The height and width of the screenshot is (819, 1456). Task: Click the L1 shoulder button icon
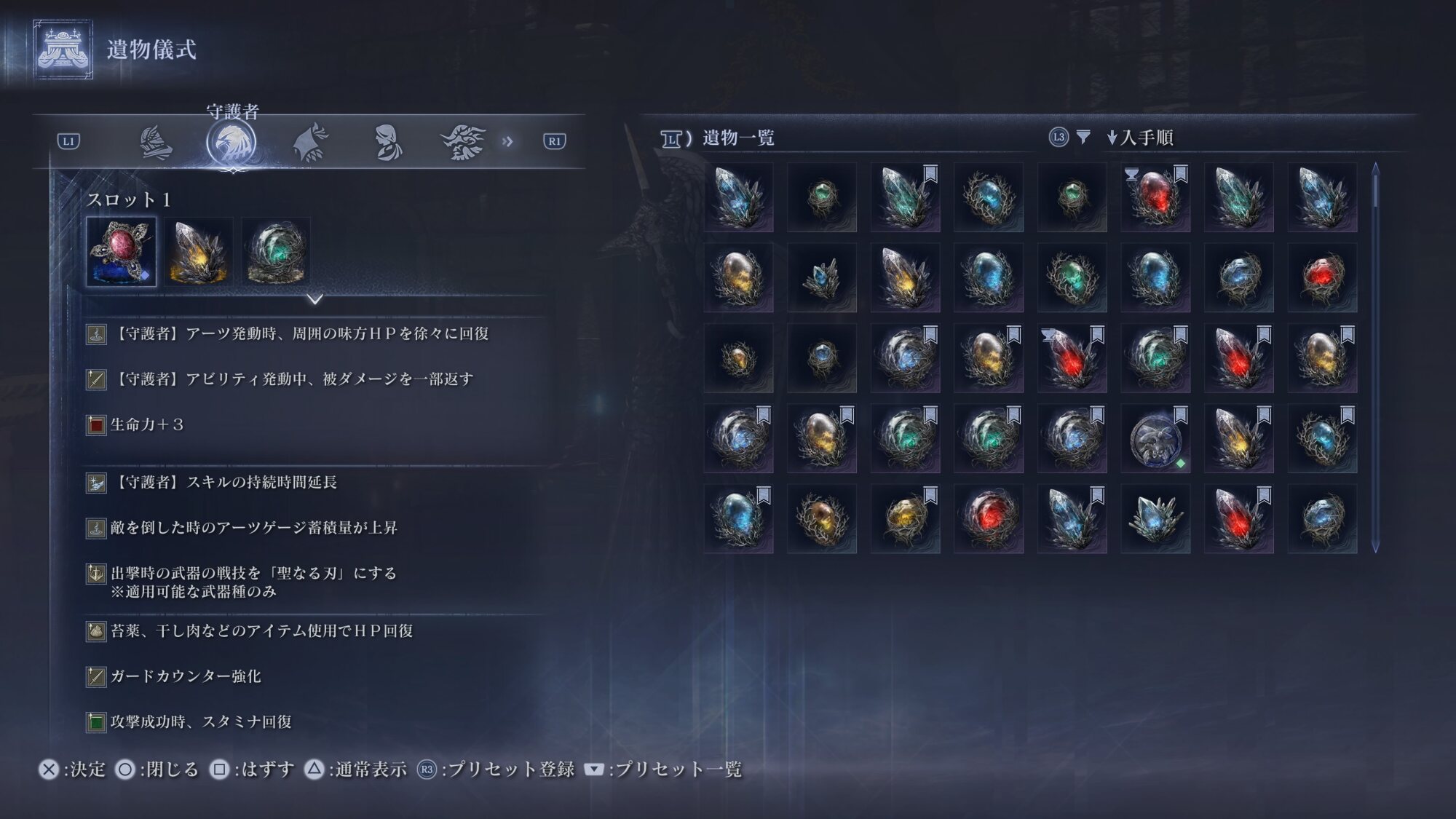pos(68,141)
